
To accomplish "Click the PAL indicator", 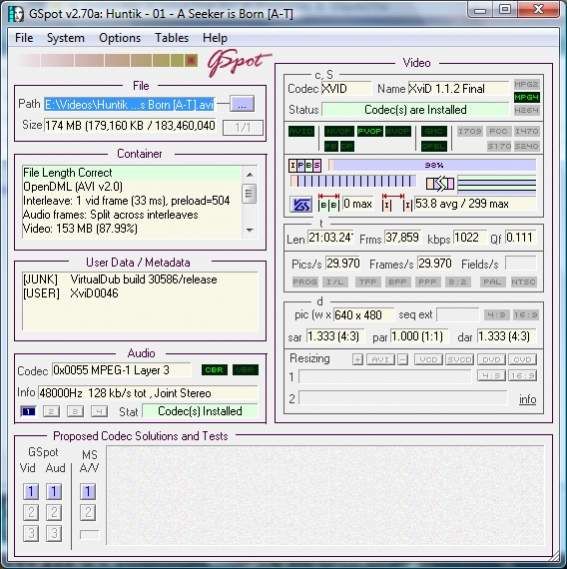I will click(493, 282).
